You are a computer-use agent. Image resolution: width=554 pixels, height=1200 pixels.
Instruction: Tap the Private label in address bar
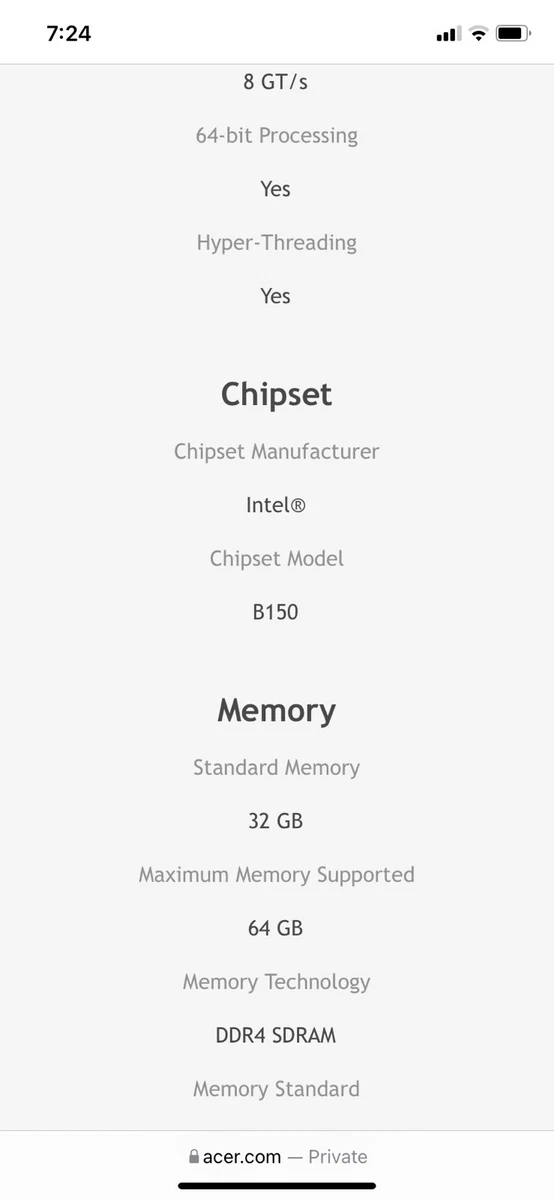(338, 1157)
